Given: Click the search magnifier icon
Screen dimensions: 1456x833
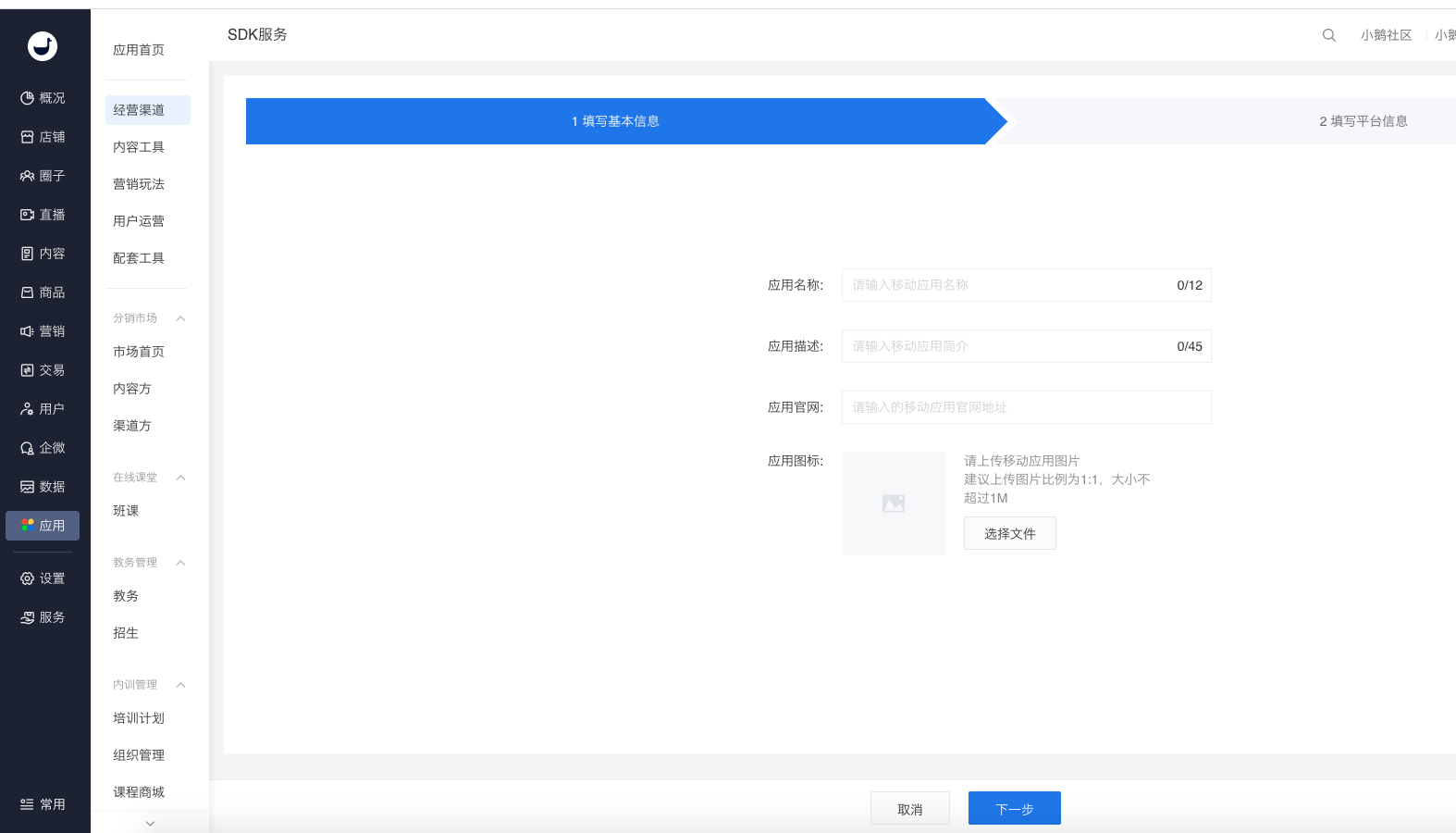Looking at the screenshot, I should [1329, 35].
